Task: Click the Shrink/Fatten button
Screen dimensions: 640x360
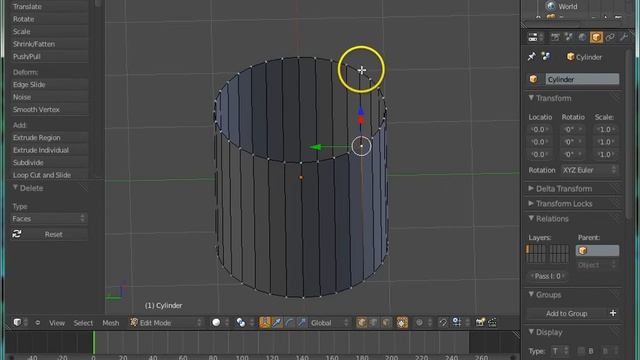Action: click(49, 44)
